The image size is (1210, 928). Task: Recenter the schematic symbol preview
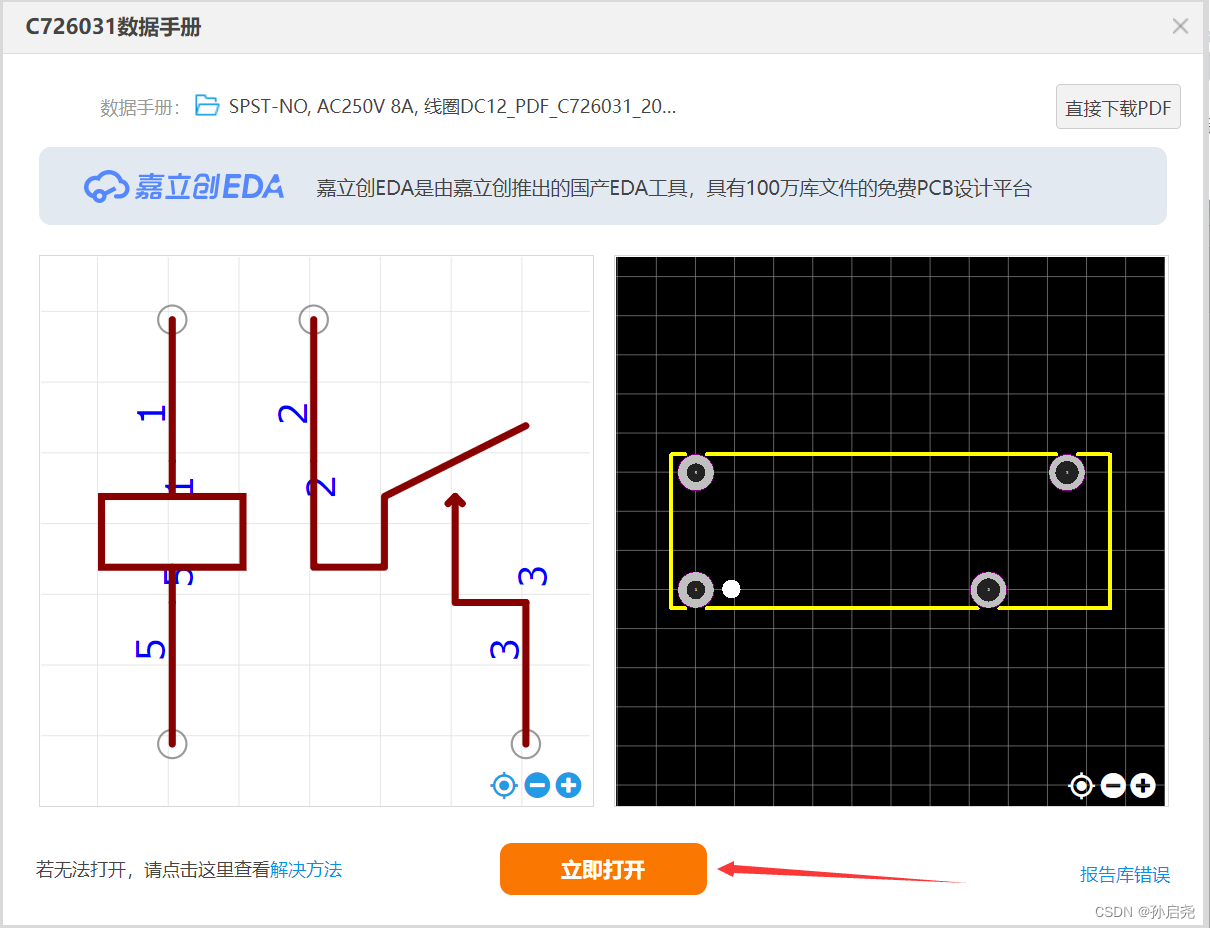[x=504, y=785]
